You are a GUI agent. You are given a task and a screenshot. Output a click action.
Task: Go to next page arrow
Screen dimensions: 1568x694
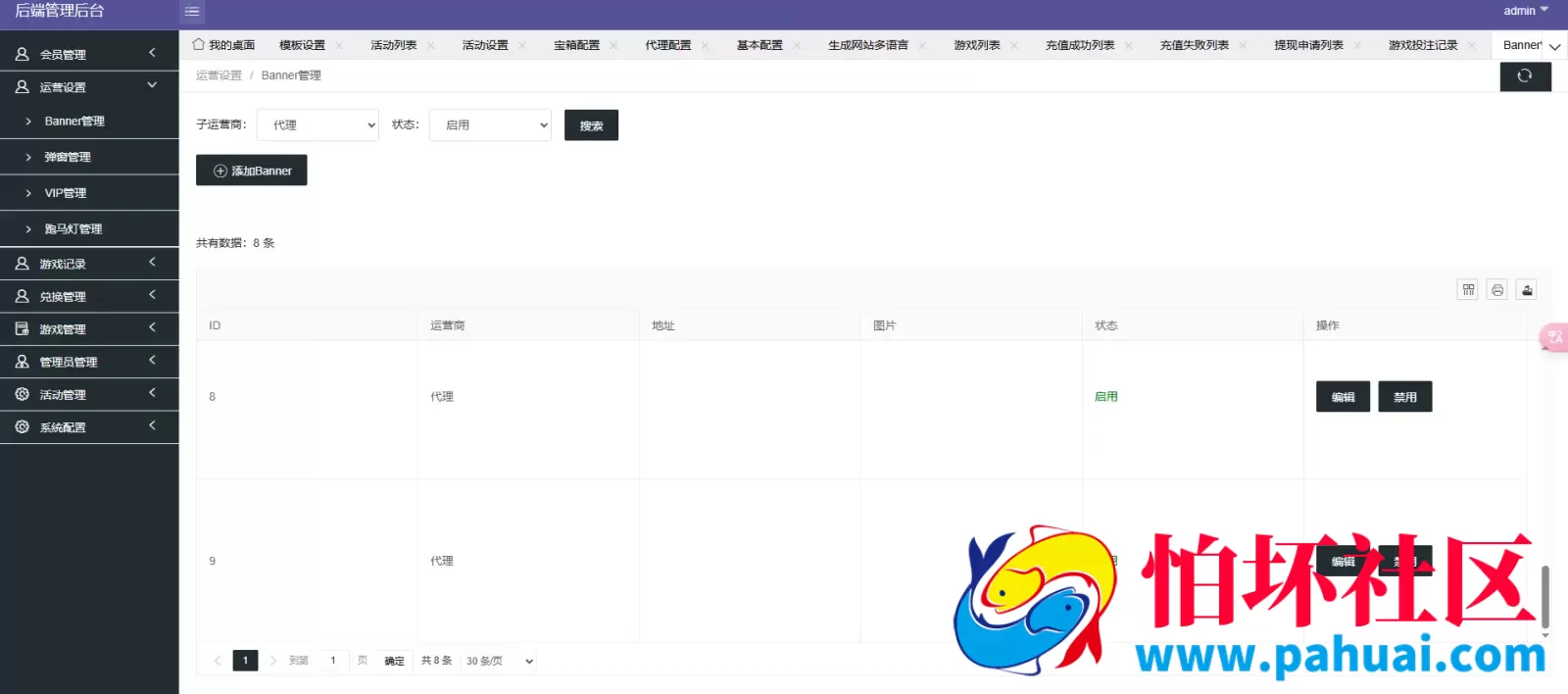tap(273, 661)
